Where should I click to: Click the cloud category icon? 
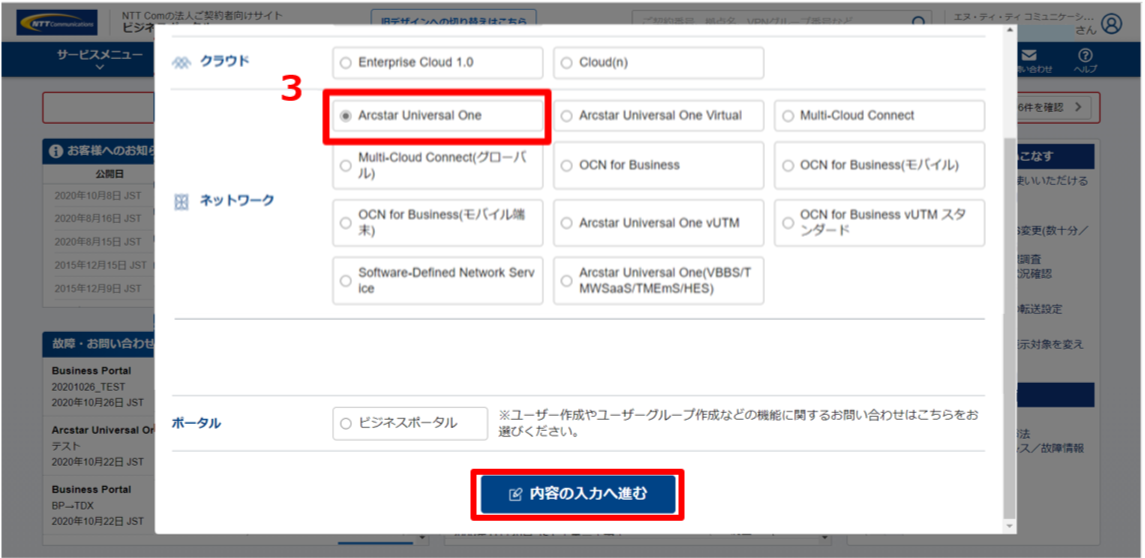(181, 62)
